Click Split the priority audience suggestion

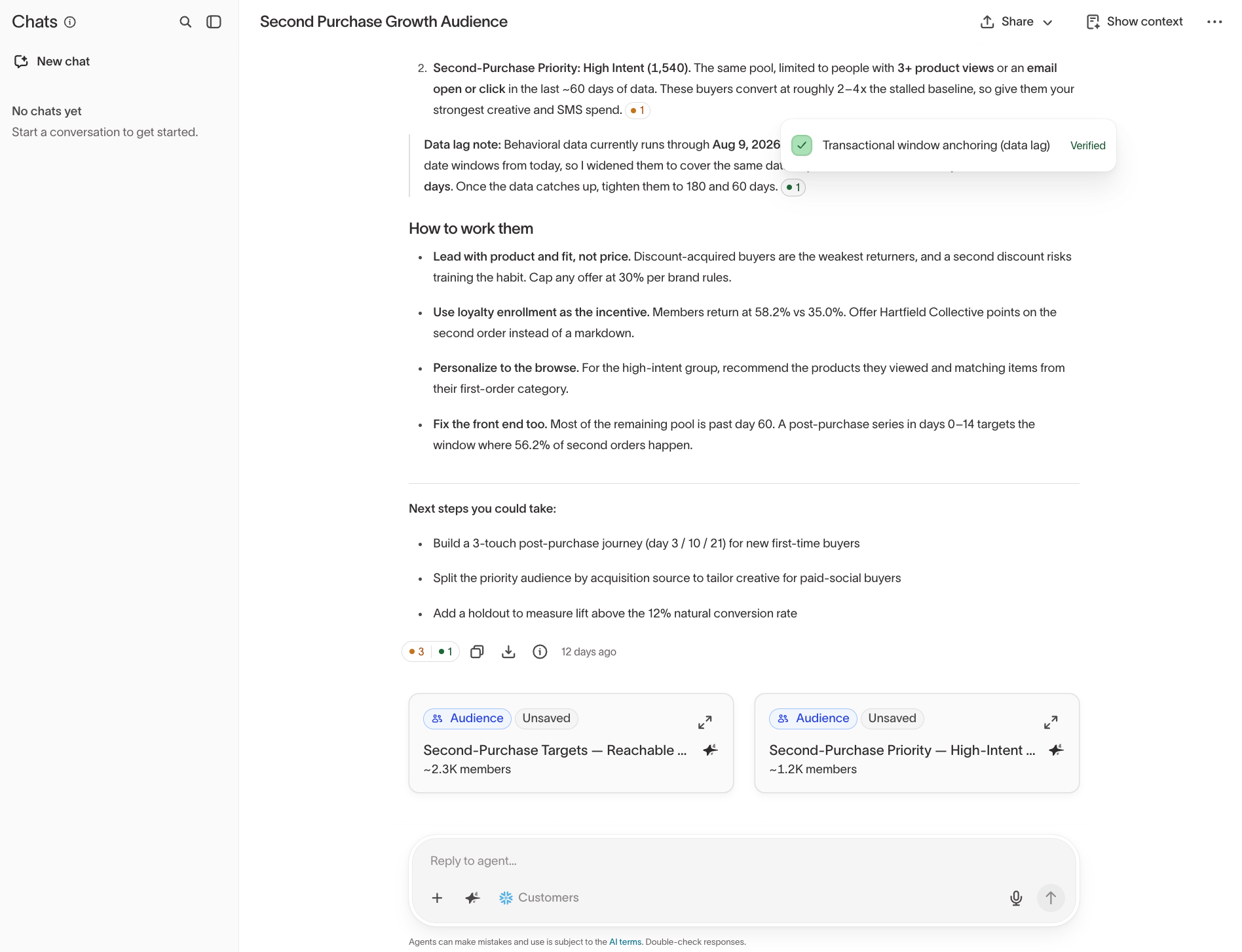point(667,578)
